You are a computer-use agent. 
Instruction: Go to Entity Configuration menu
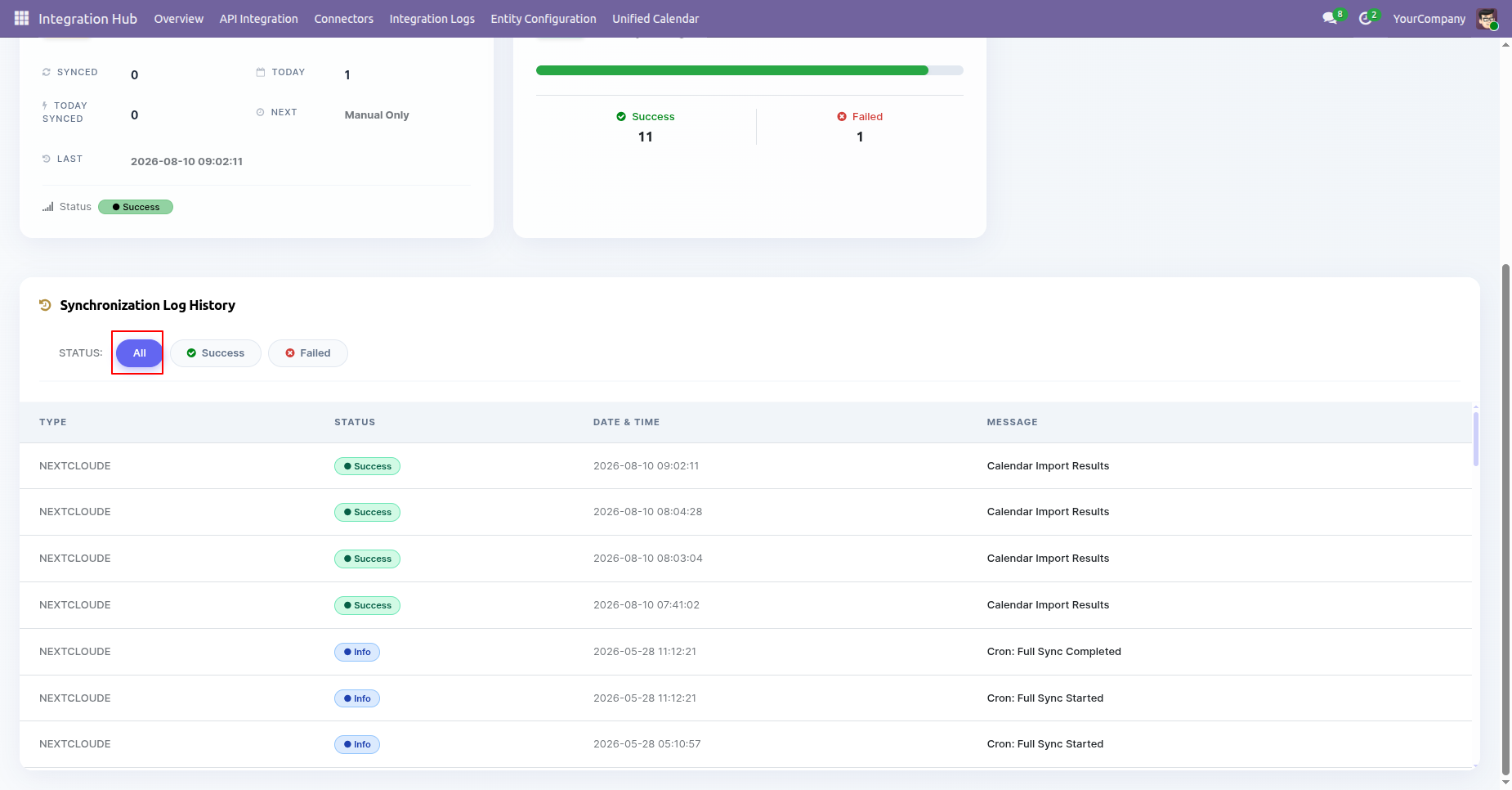coord(544,19)
